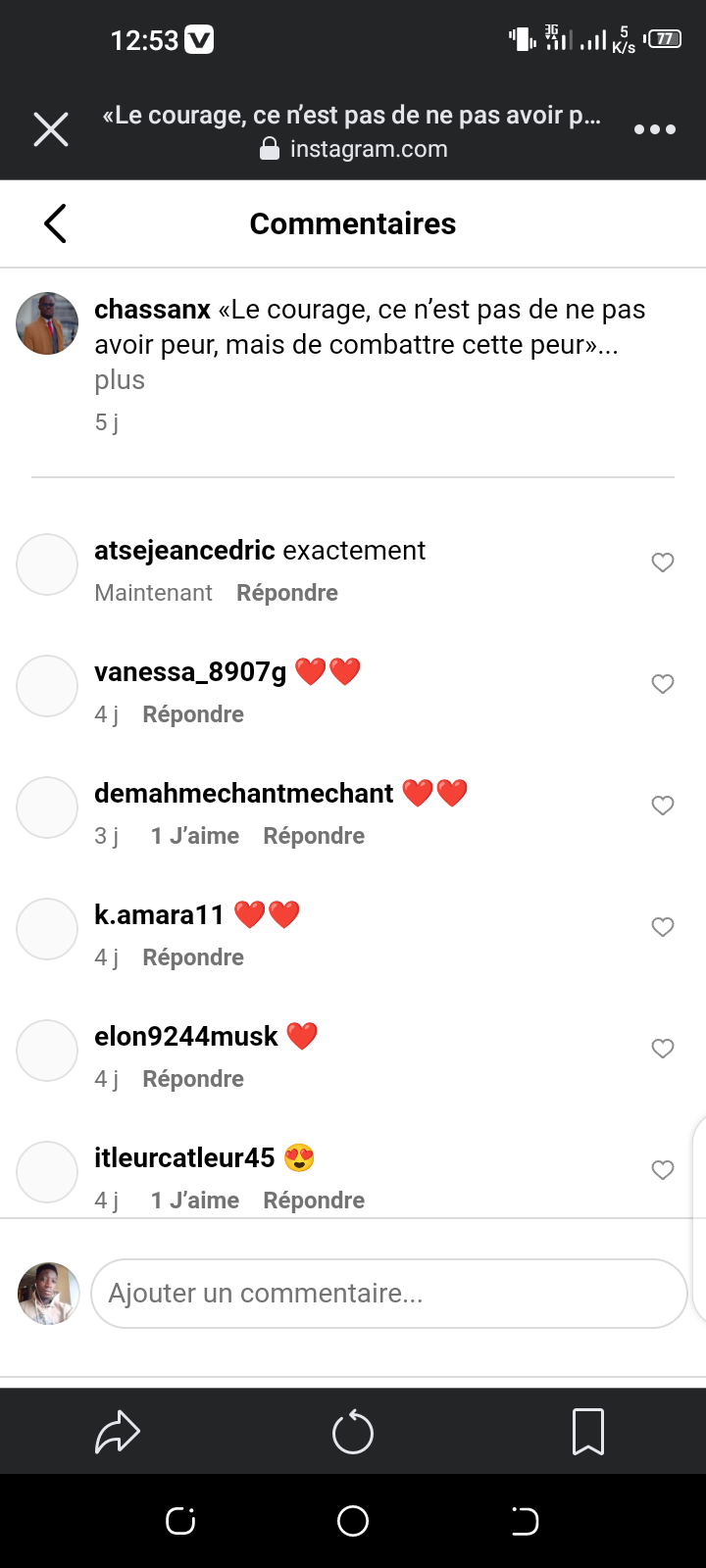Like atsejeancedric's comment
Viewport: 706px width, 1568px height.
663,563
